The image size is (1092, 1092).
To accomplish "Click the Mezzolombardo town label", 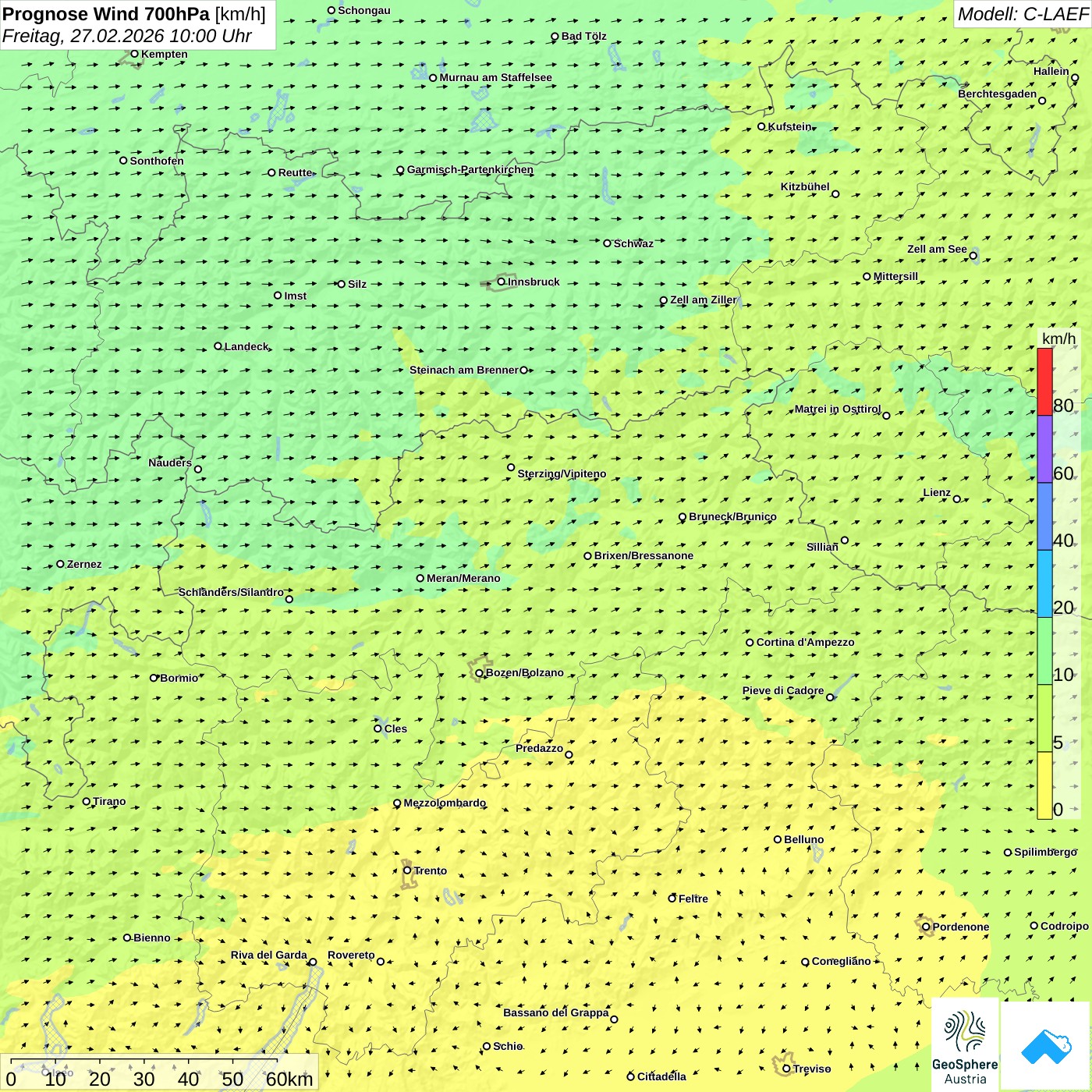I will pyautogui.click(x=445, y=803).
